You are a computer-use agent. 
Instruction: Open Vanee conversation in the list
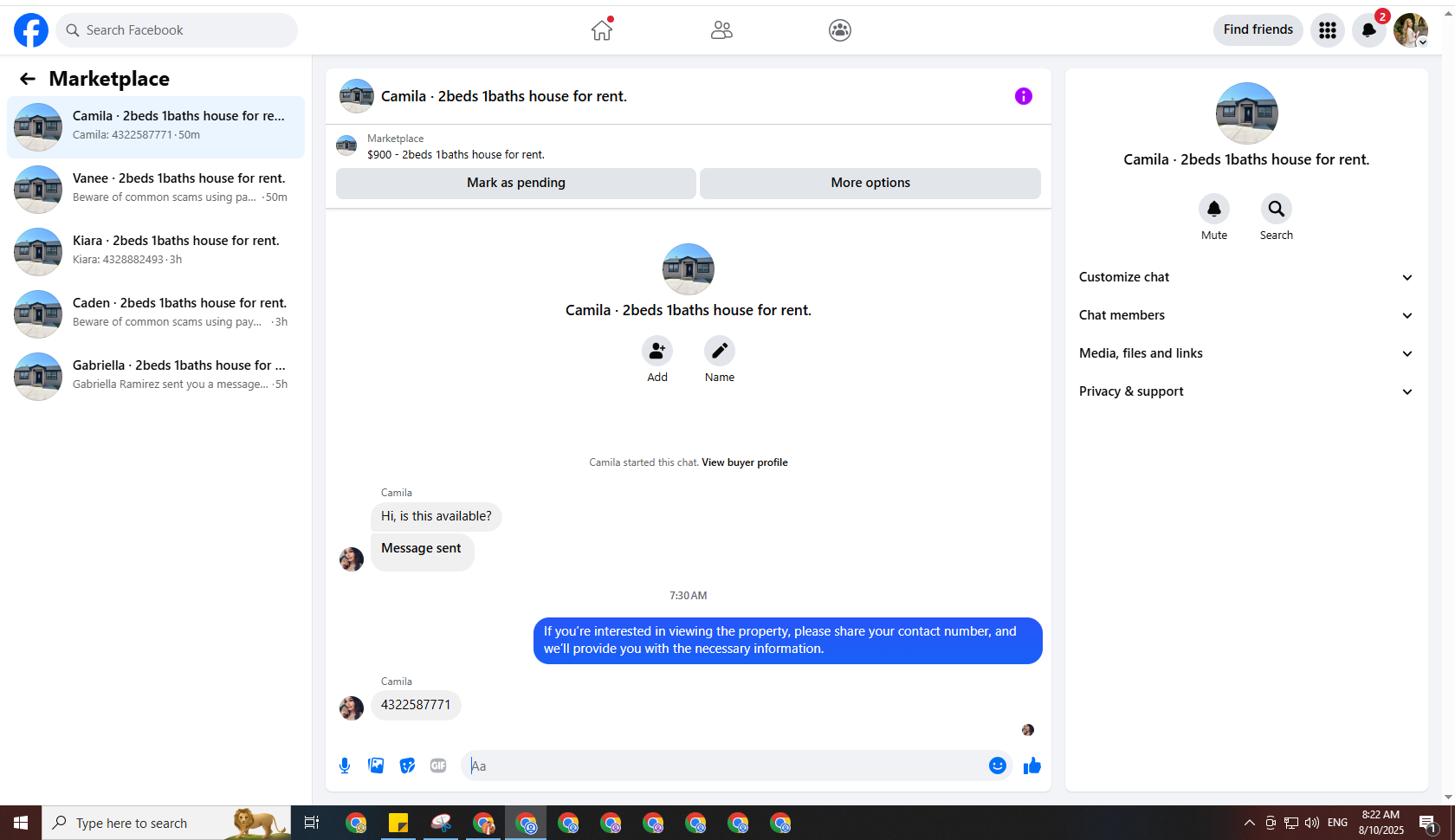point(156,190)
